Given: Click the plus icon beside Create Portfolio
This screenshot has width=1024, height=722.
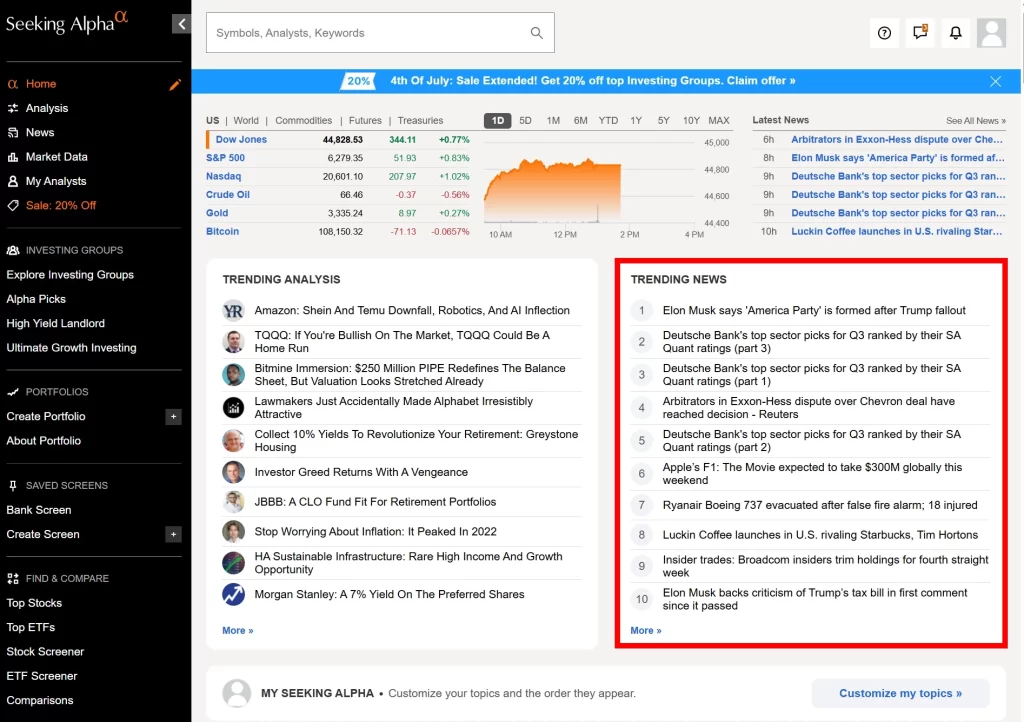Looking at the screenshot, I should tap(173, 417).
